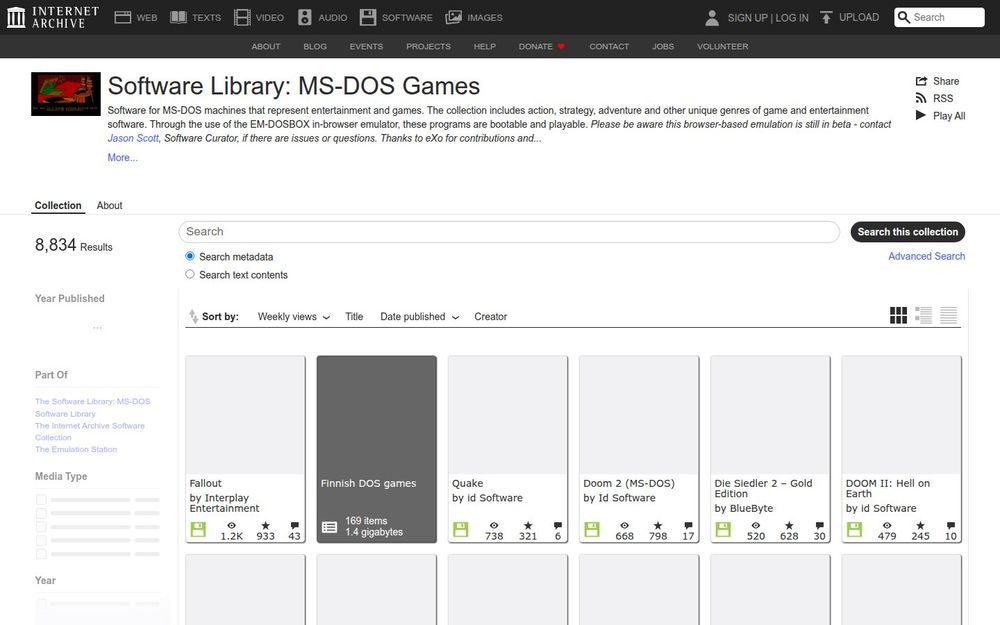Image resolution: width=1000 pixels, height=625 pixels.
Task: Select the About tab
Action: pos(109,205)
